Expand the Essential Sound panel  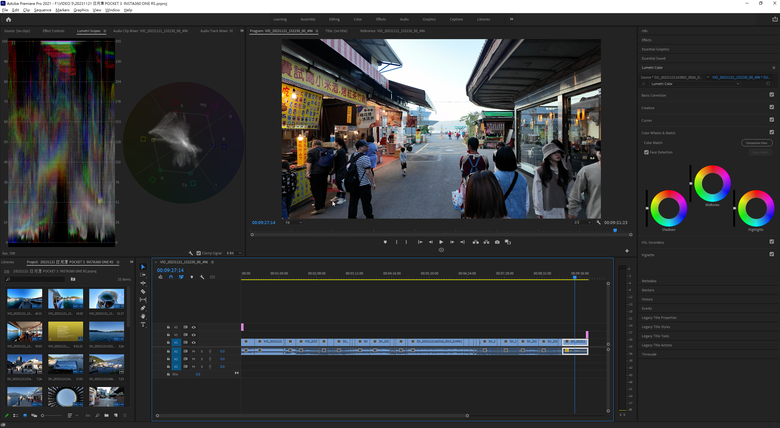[653, 58]
